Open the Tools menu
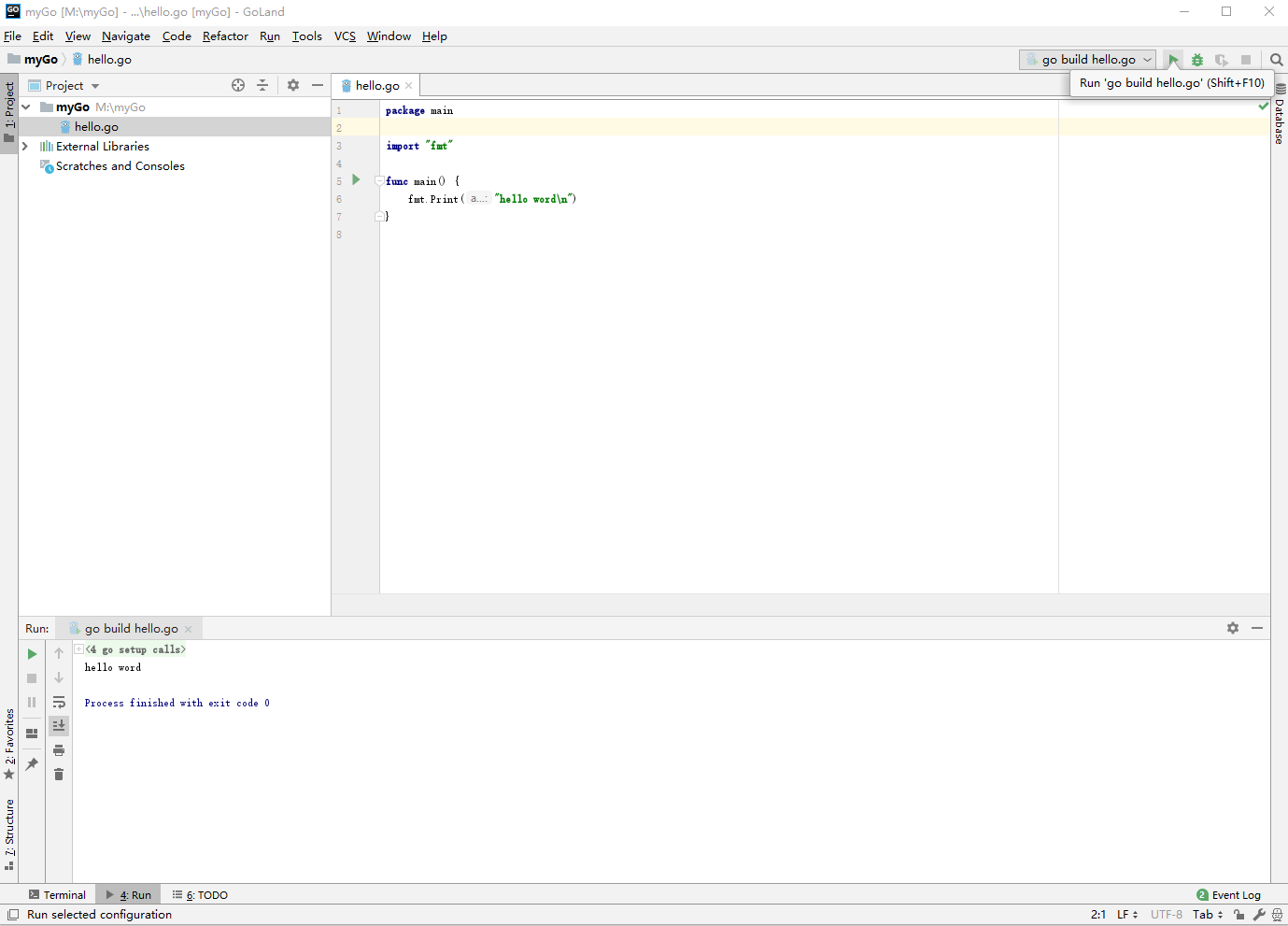 click(x=306, y=36)
